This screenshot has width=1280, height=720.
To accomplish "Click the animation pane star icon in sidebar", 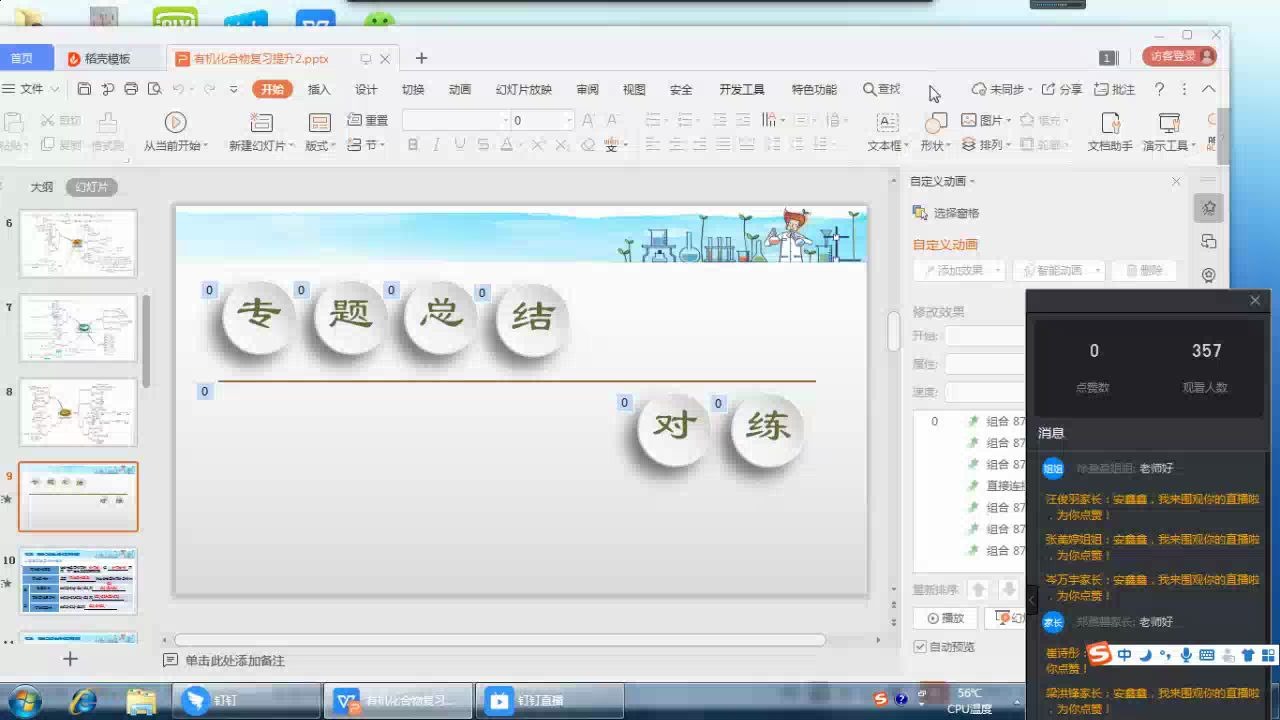I will pos(1209,208).
